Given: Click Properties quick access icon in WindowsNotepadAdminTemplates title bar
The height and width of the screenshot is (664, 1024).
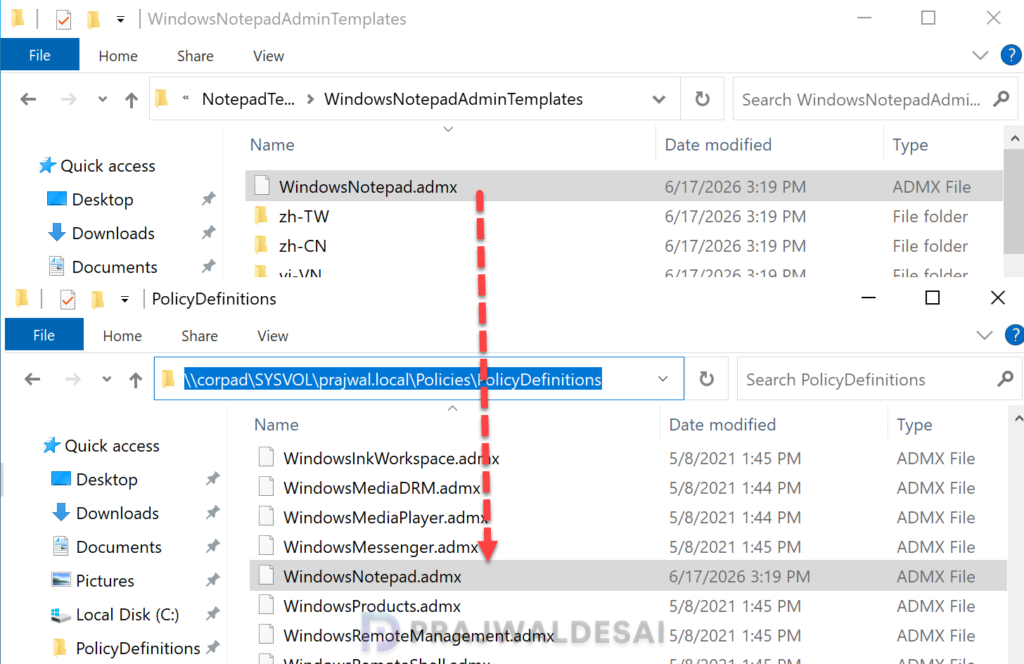Looking at the screenshot, I should 63,20.
